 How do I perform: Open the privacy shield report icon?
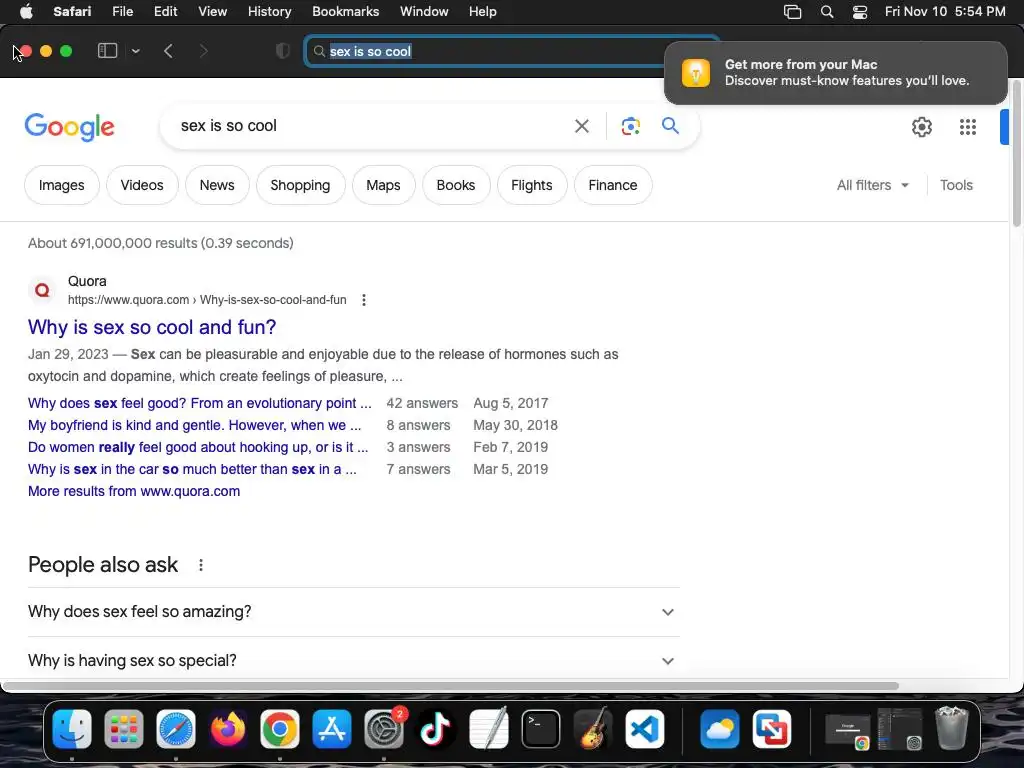pyautogui.click(x=283, y=51)
